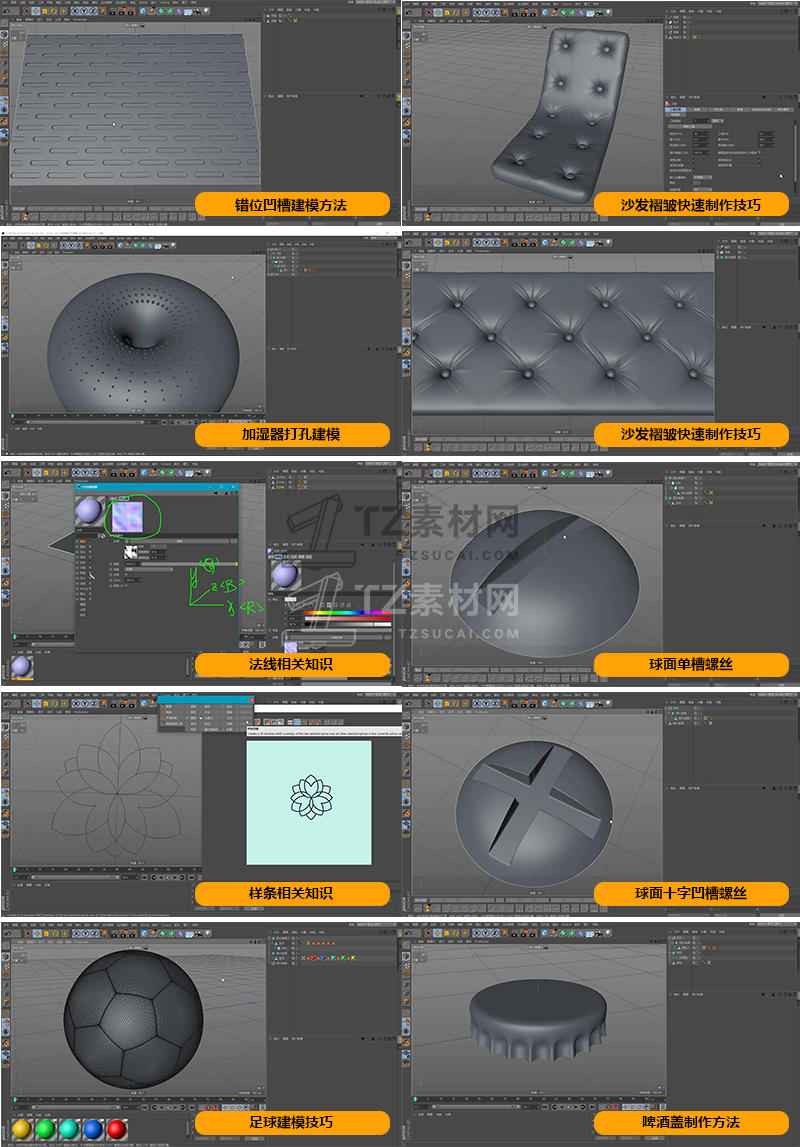The image size is (800, 1147).
Task: Click Make Editable in 足球建模技巧 left toolbar
Action: (x=6, y=945)
